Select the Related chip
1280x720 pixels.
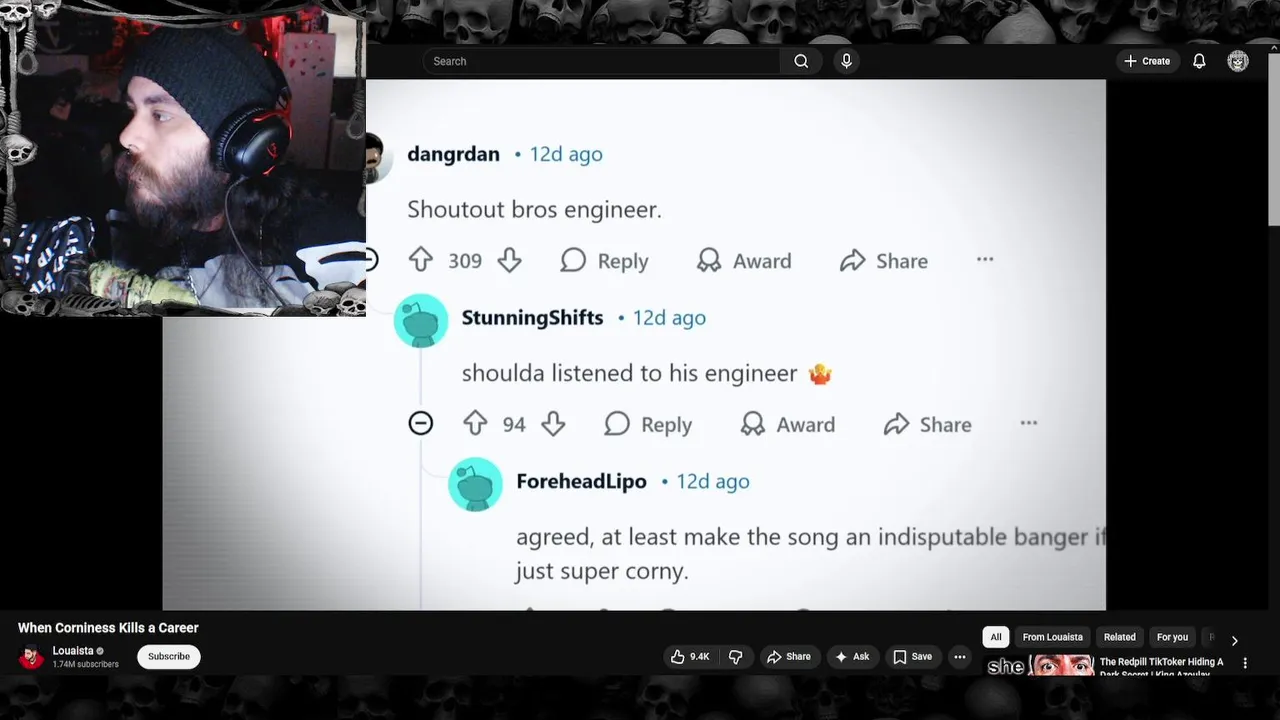click(x=1119, y=637)
